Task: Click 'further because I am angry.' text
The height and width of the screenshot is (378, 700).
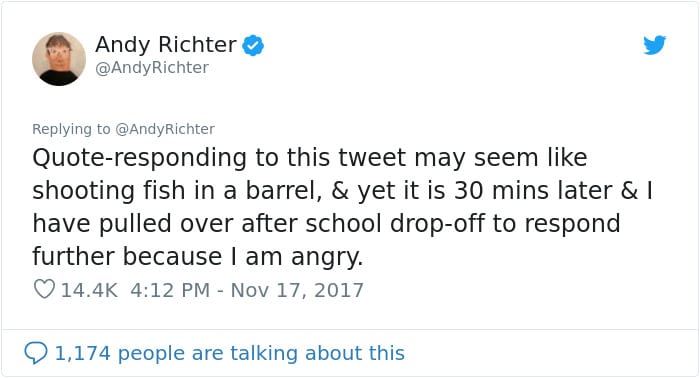Action: 197,257
